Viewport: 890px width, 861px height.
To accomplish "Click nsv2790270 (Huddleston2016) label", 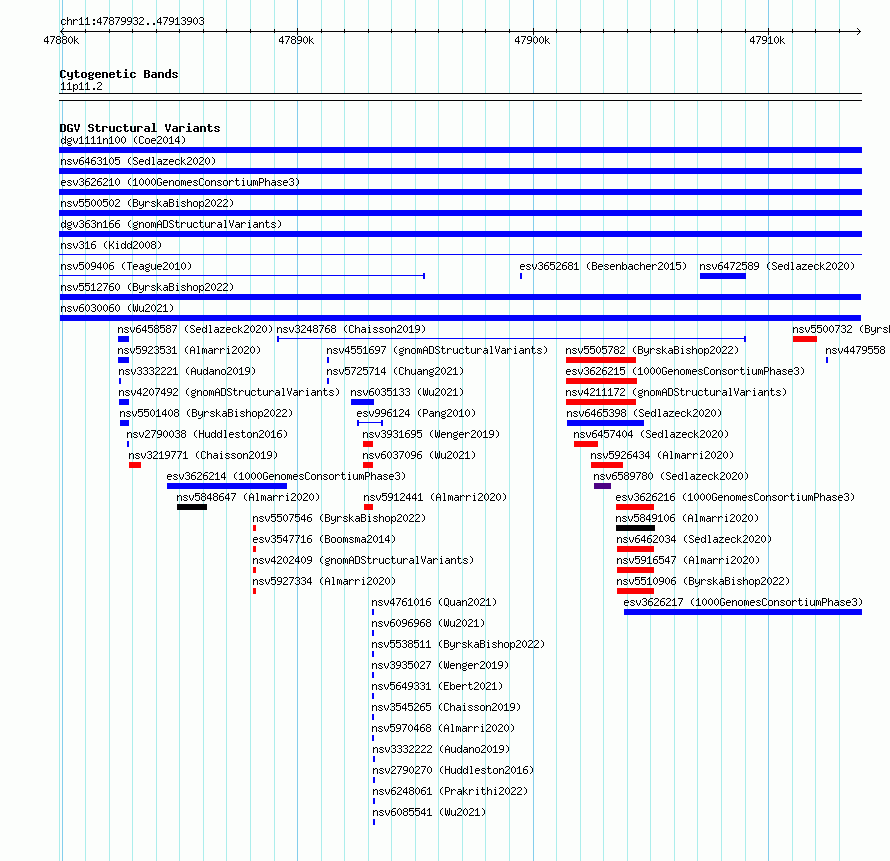I will (454, 770).
